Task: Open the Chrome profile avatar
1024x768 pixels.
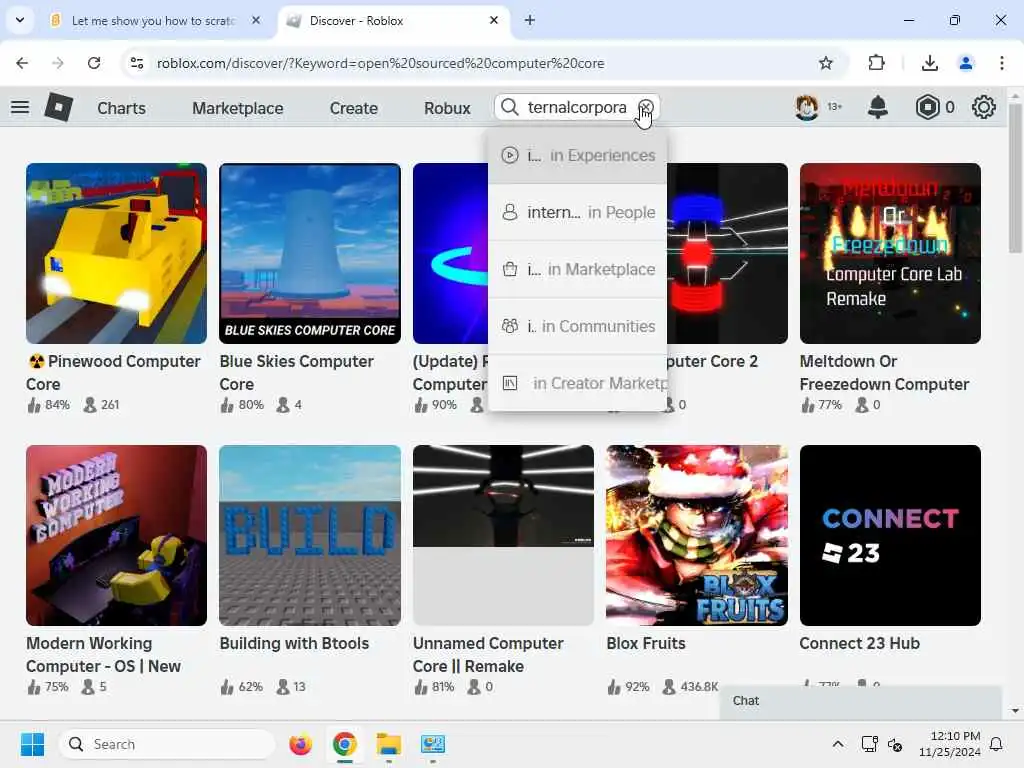Action: pyautogui.click(x=965, y=63)
